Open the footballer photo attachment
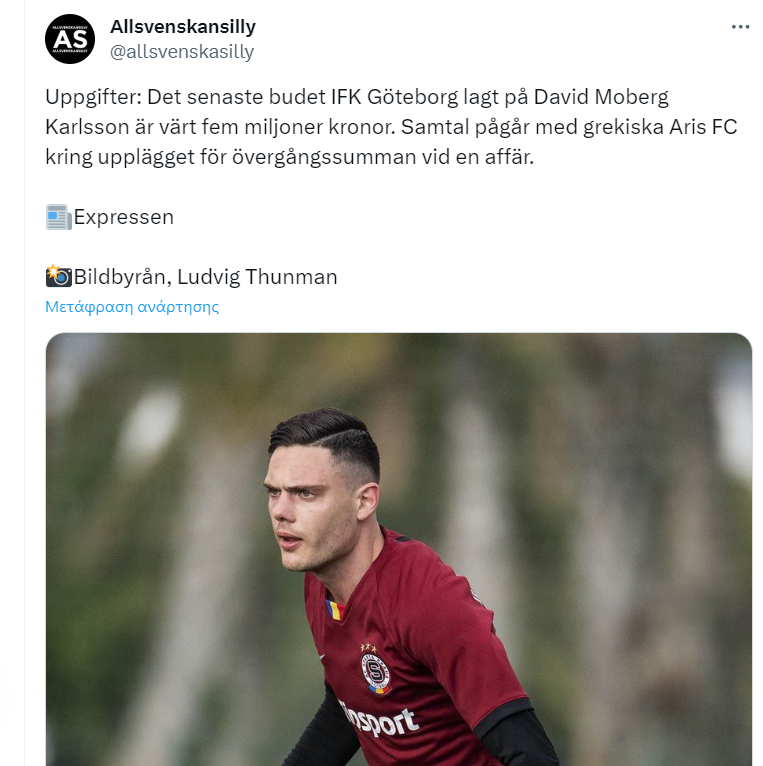763x766 pixels. tap(399, 549)
